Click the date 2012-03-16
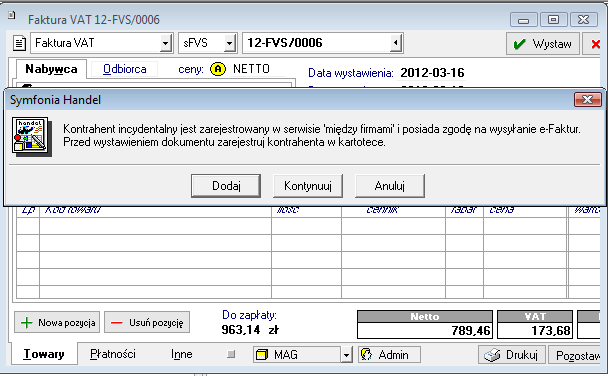The image size is (608, 376). [x=432, y=72]
